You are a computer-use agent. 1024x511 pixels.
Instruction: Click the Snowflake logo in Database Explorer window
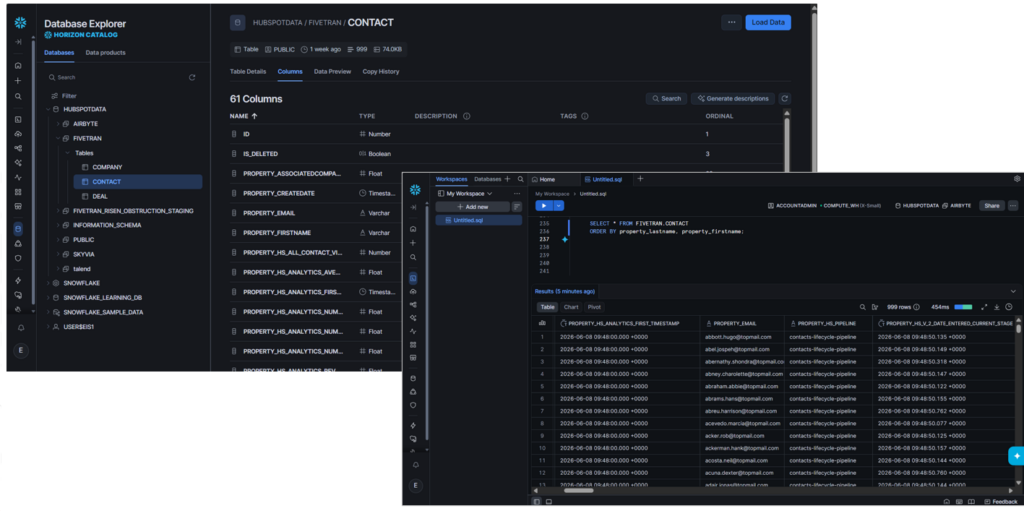pyautogui.click(x=20, y=24)
